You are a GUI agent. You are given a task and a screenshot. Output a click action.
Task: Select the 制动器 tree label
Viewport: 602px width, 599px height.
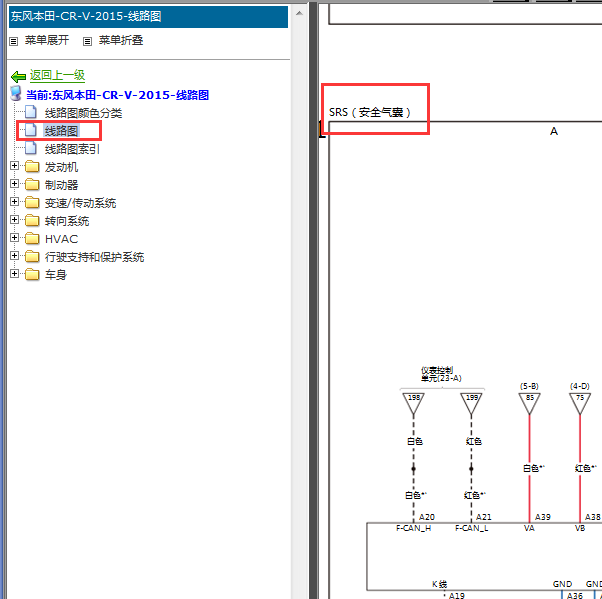(x=61, y=185)
